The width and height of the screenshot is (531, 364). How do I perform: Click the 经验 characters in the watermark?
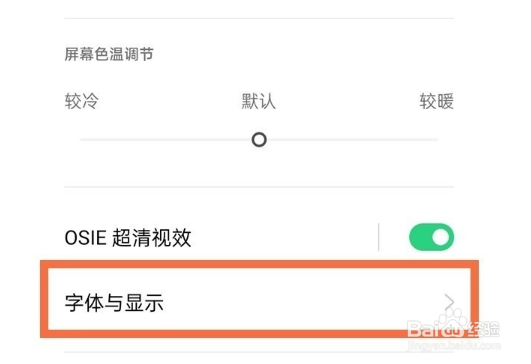[x=484, y=329]
